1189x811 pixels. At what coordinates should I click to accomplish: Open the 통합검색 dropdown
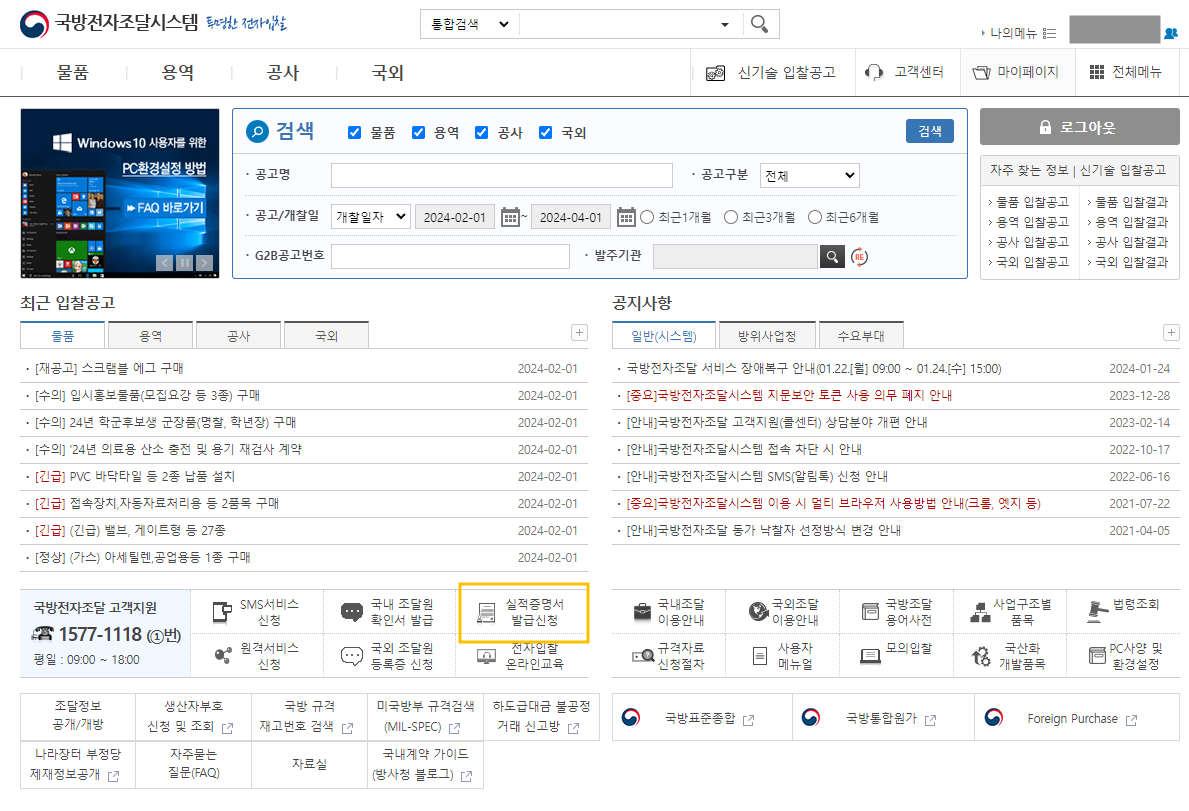(469, 24)
